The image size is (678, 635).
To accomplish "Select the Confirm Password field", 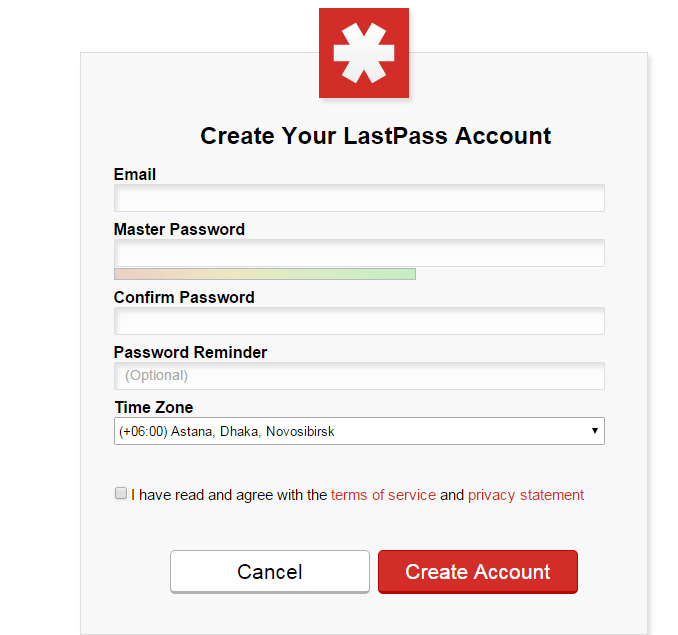I will pos(359,321).
